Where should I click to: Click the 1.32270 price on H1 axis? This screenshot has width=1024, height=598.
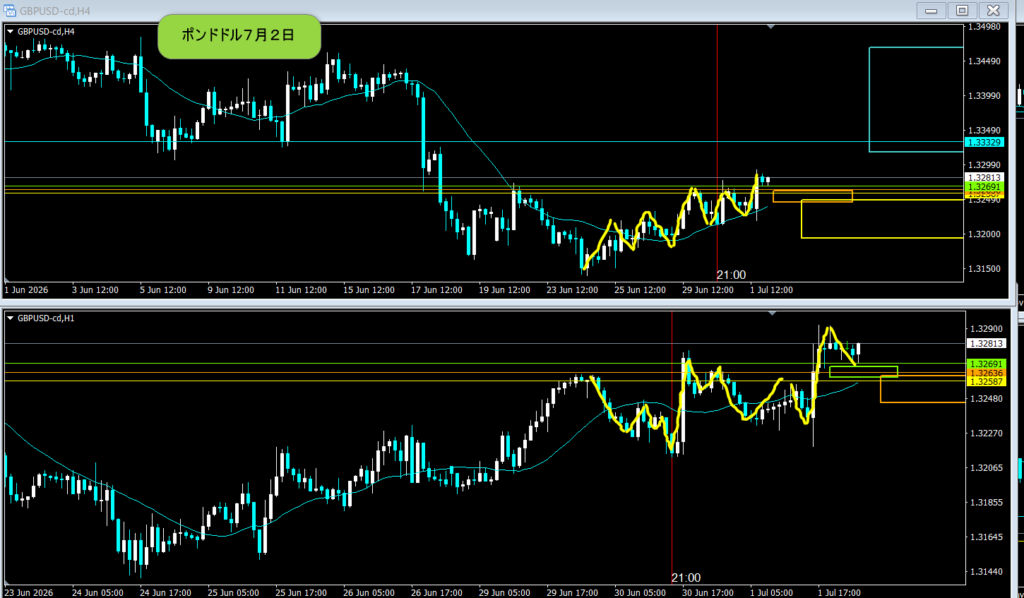(x=985, y=433)
